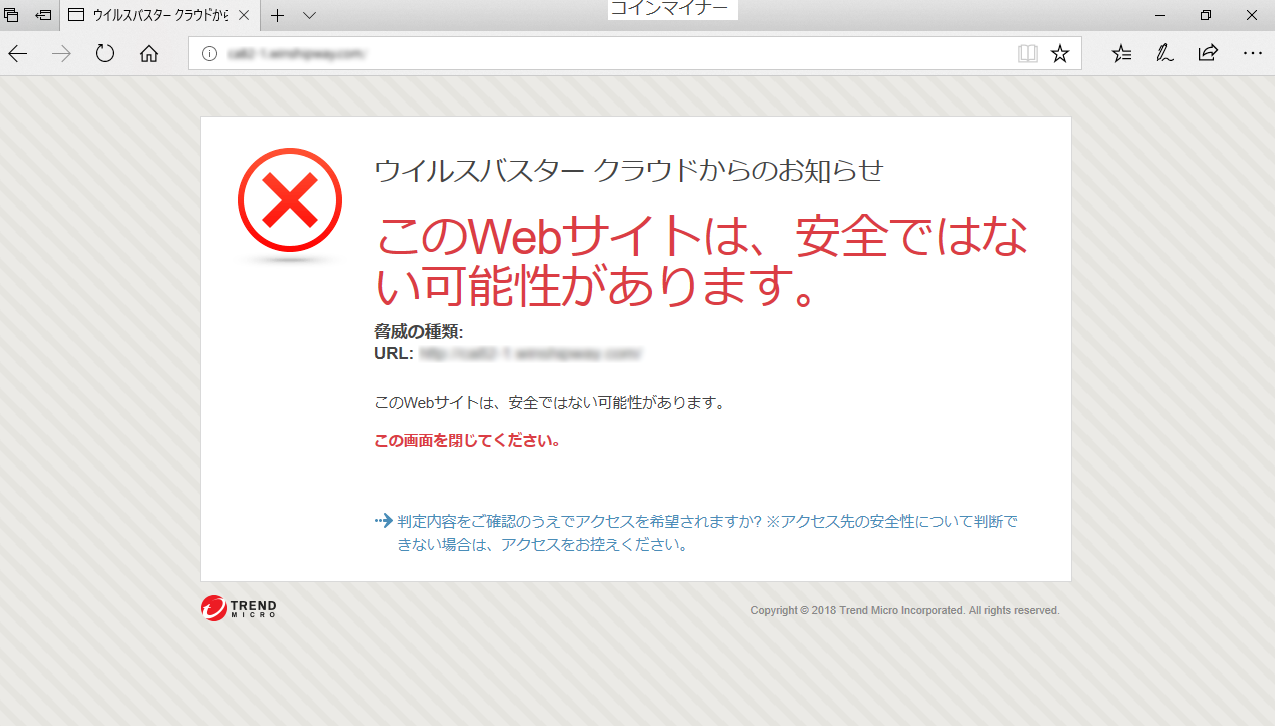The width and height of the screenshot is (1275, 726).
Task: Share this page using share icon
Action: tap(1208, 54)
